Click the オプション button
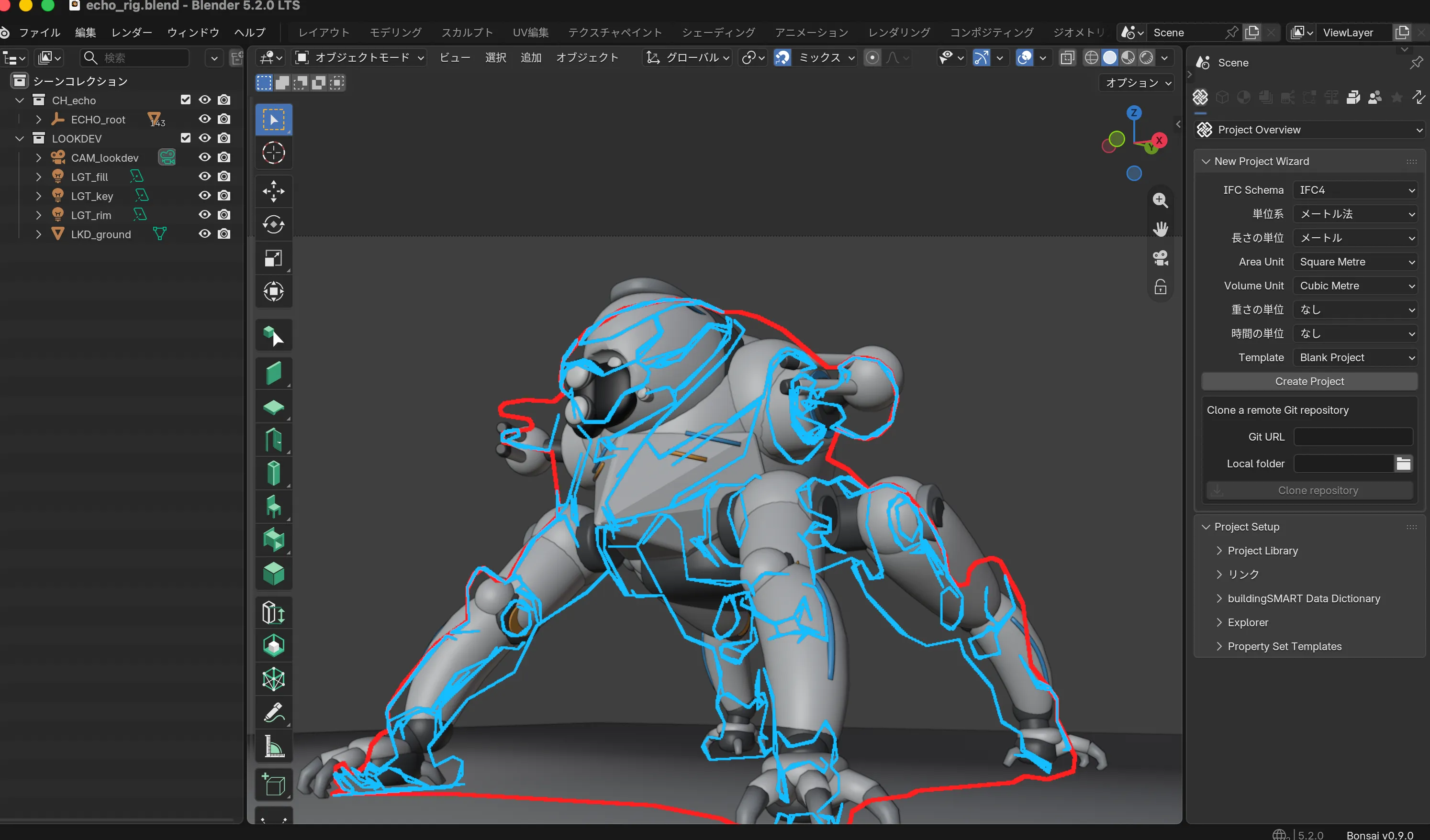Image resolution: width=1430 pixels, height=840 pixels. click(1138, 83)
